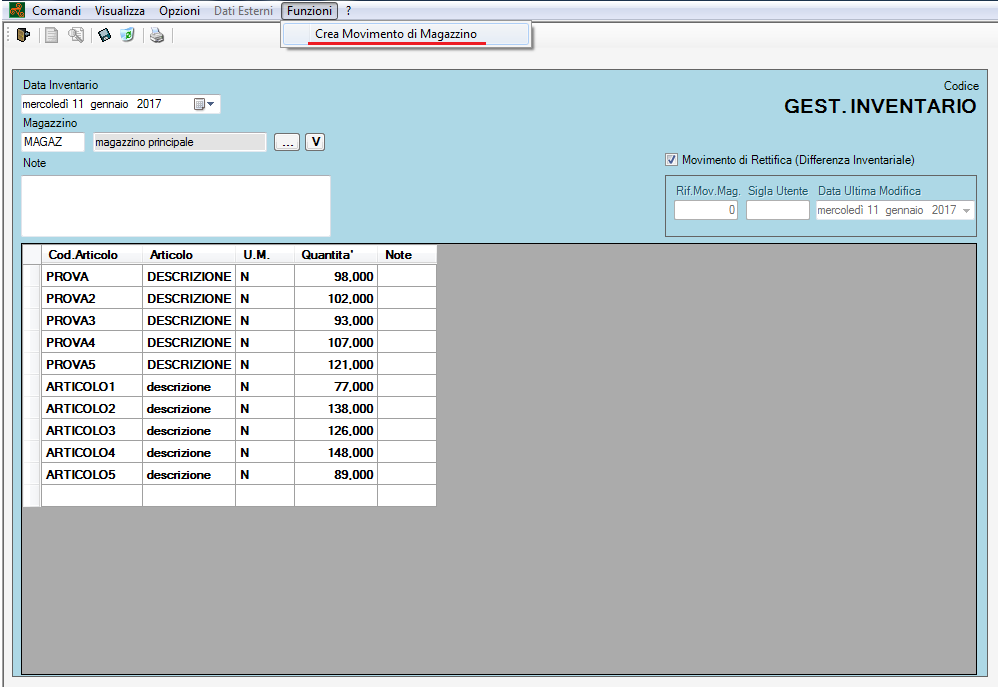Viewport: 998px width, 687px height.
Task: Click the save floppy disk icon
Action: click(x=104, y=35)
